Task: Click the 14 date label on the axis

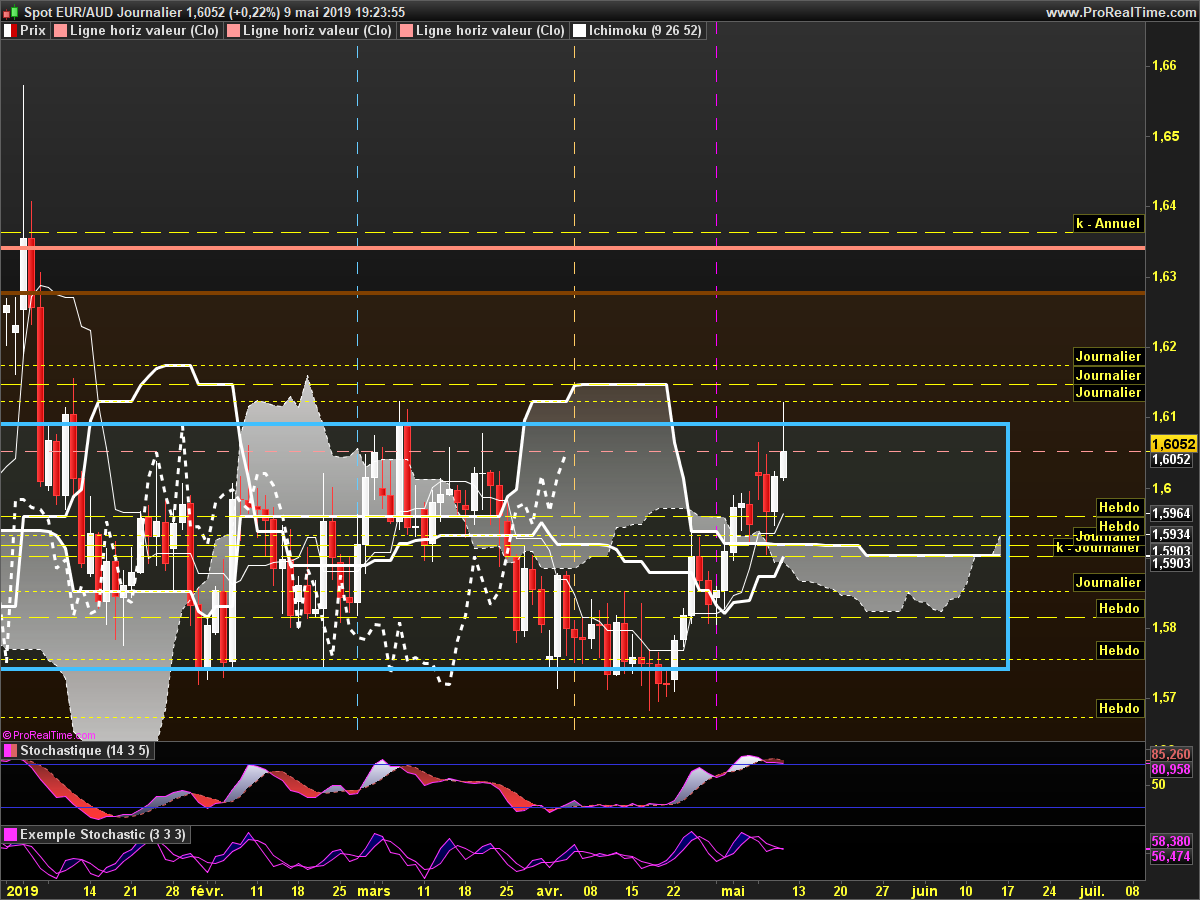Action: pos(90,890)
